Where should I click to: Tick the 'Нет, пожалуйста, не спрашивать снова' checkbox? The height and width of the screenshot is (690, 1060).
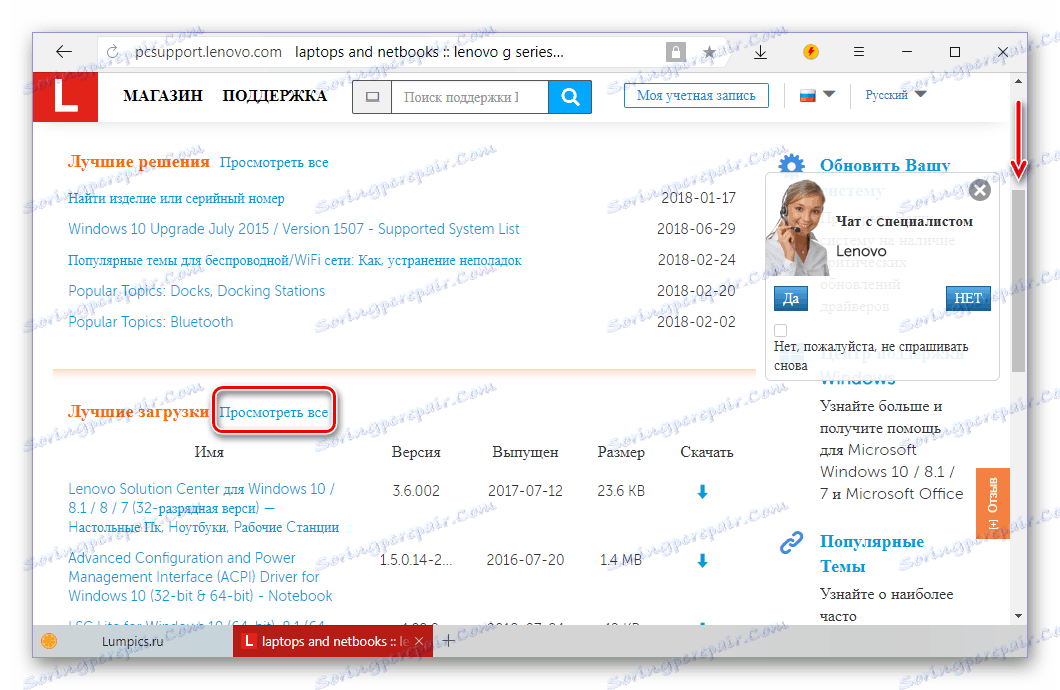point(781,330)
